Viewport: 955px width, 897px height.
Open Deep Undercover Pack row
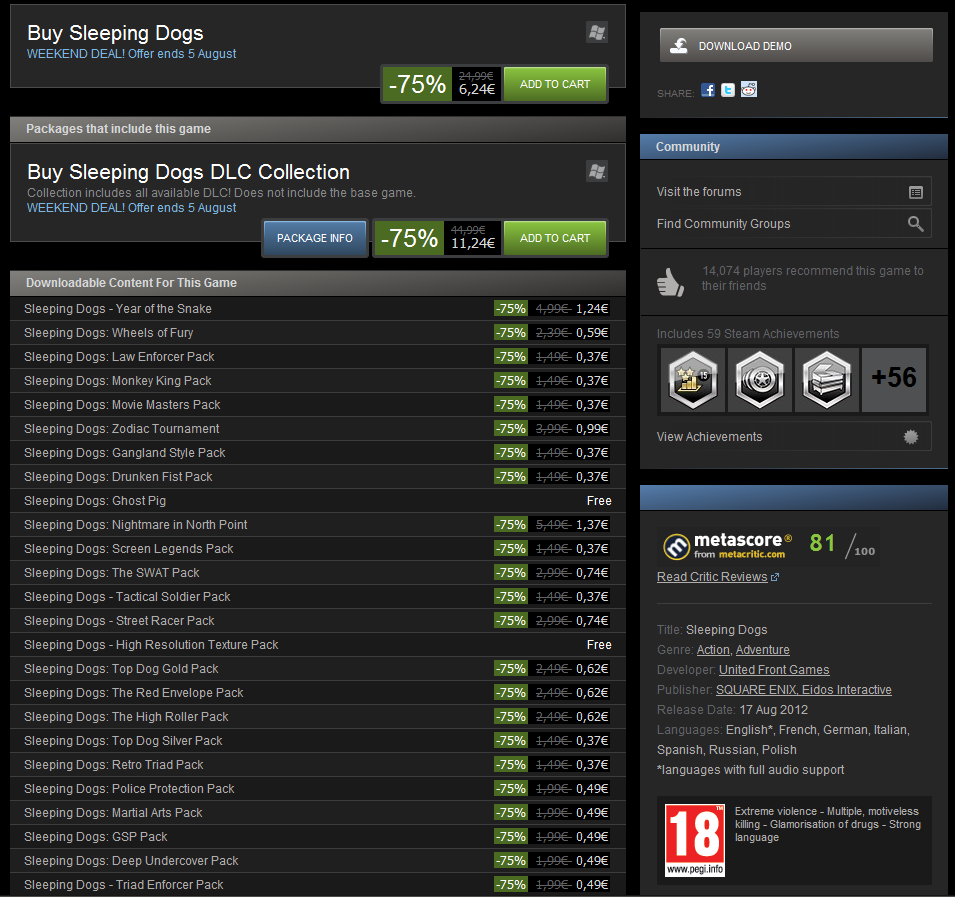pyautogui.click(x=317, y=861)
